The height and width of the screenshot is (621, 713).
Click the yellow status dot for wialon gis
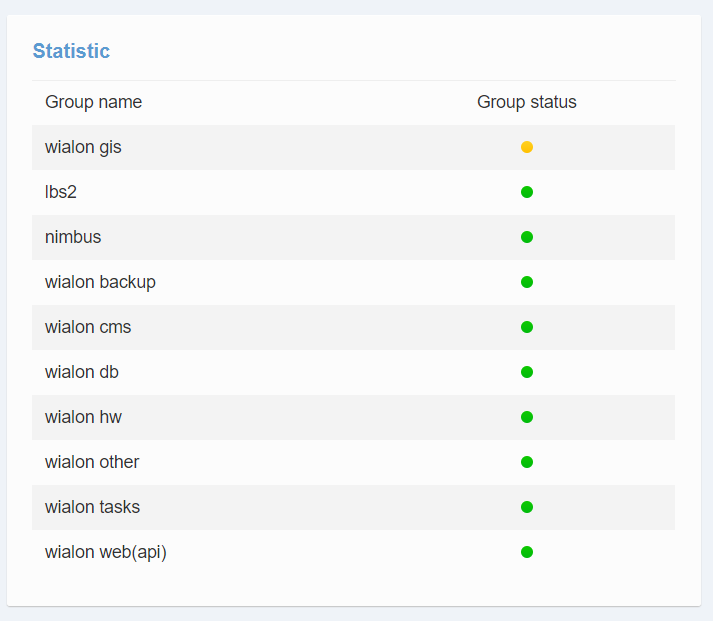click(527, 147)
